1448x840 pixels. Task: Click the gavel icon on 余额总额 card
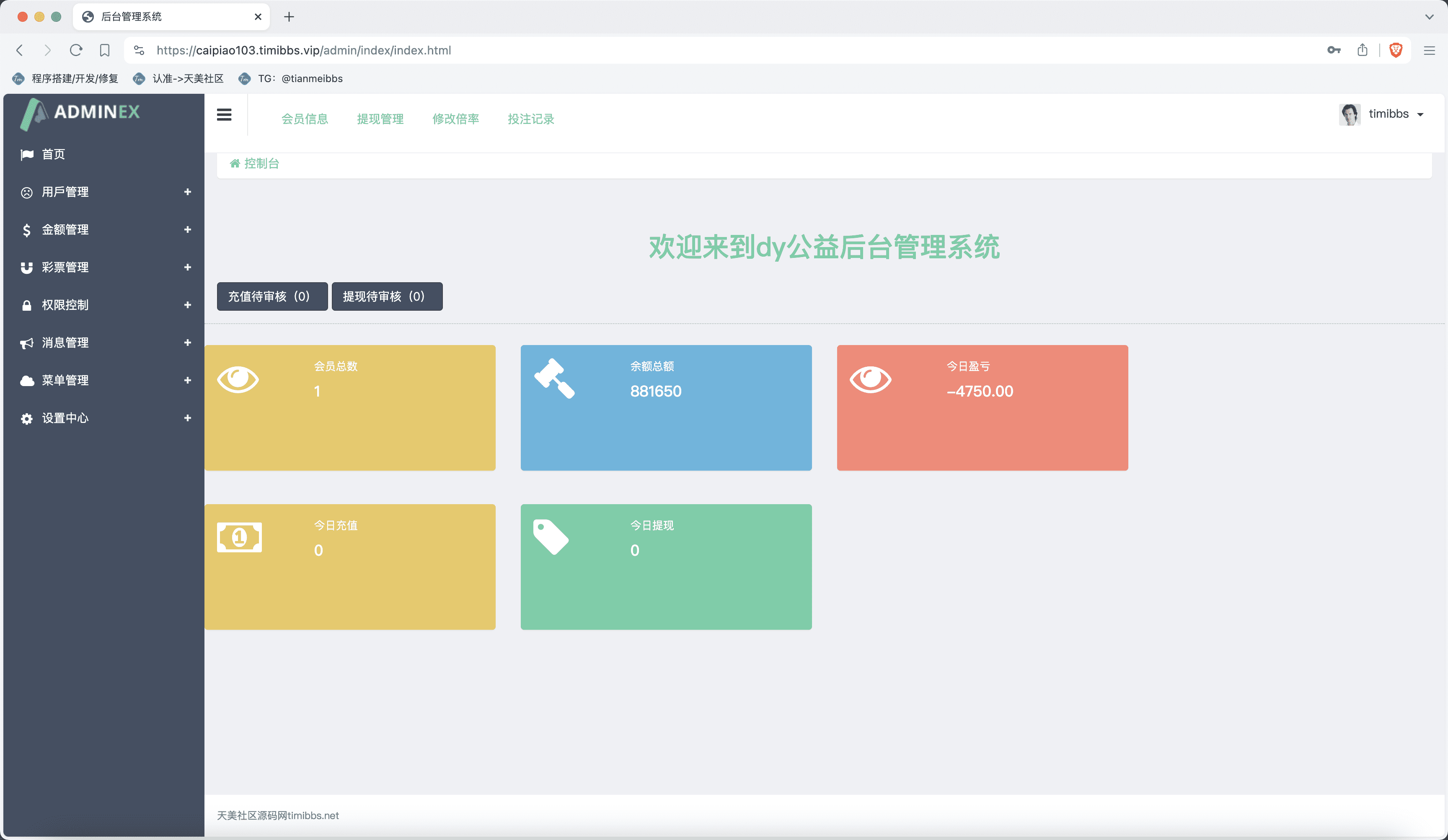pos(554,379)
